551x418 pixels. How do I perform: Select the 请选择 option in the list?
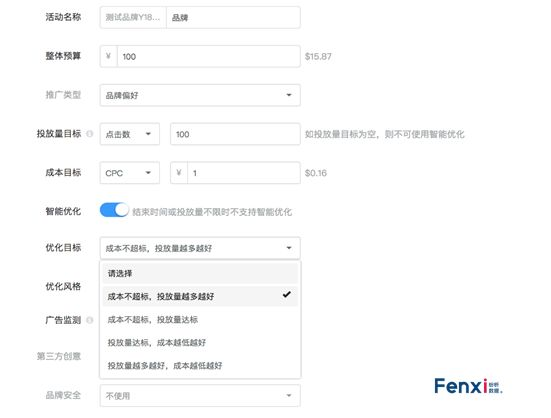pyautogui.click(x=200, y=273)
